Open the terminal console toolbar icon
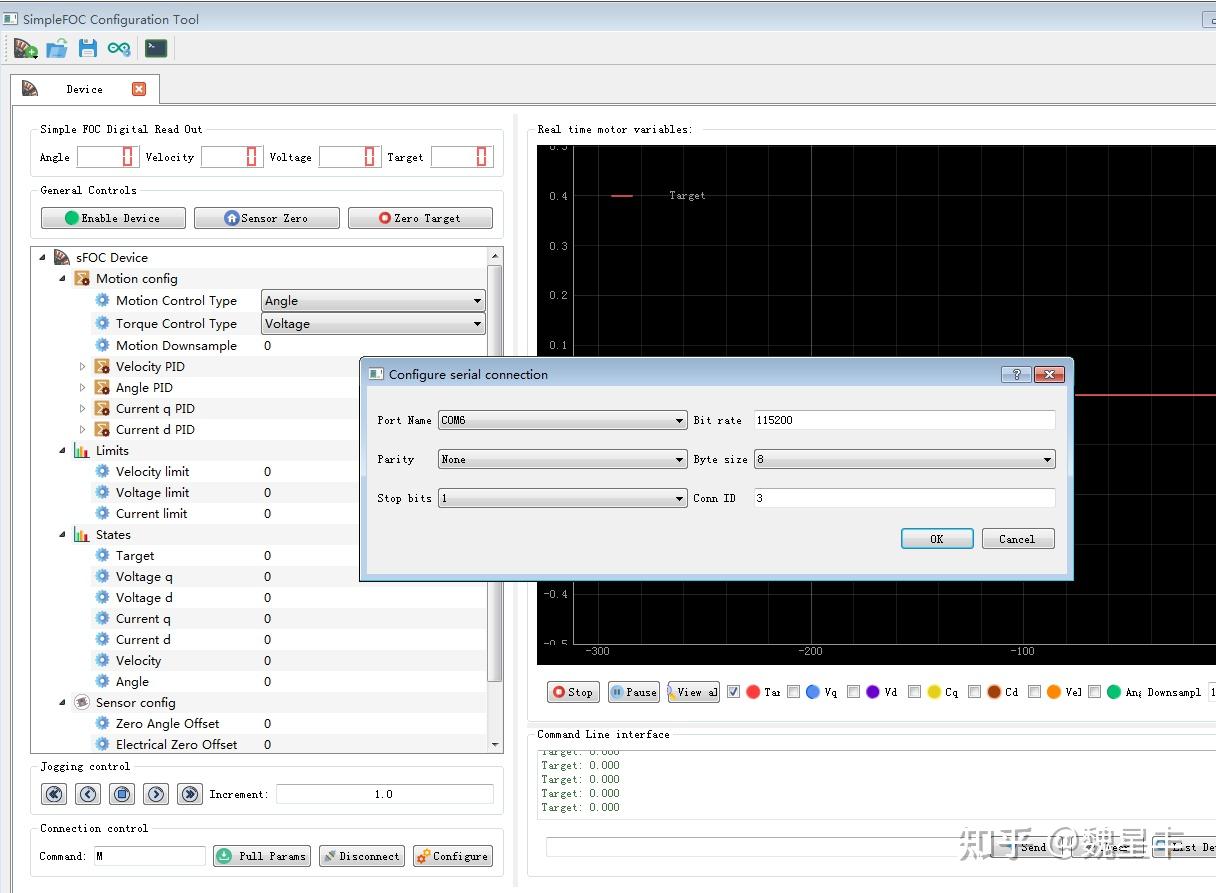The image size is (1216, 893). pyautogui.click(x=156, y=48)
